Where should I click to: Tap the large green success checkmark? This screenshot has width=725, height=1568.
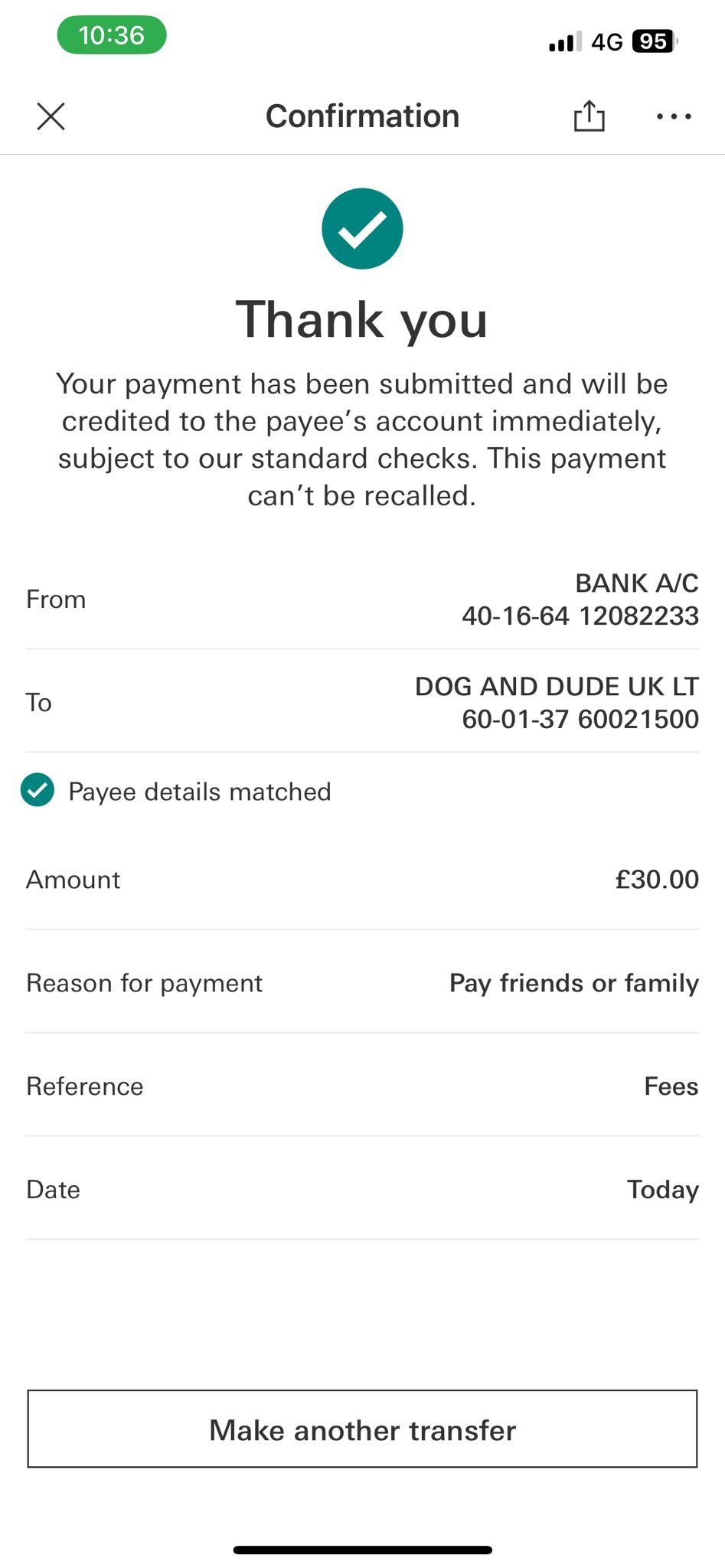[362, 229]
